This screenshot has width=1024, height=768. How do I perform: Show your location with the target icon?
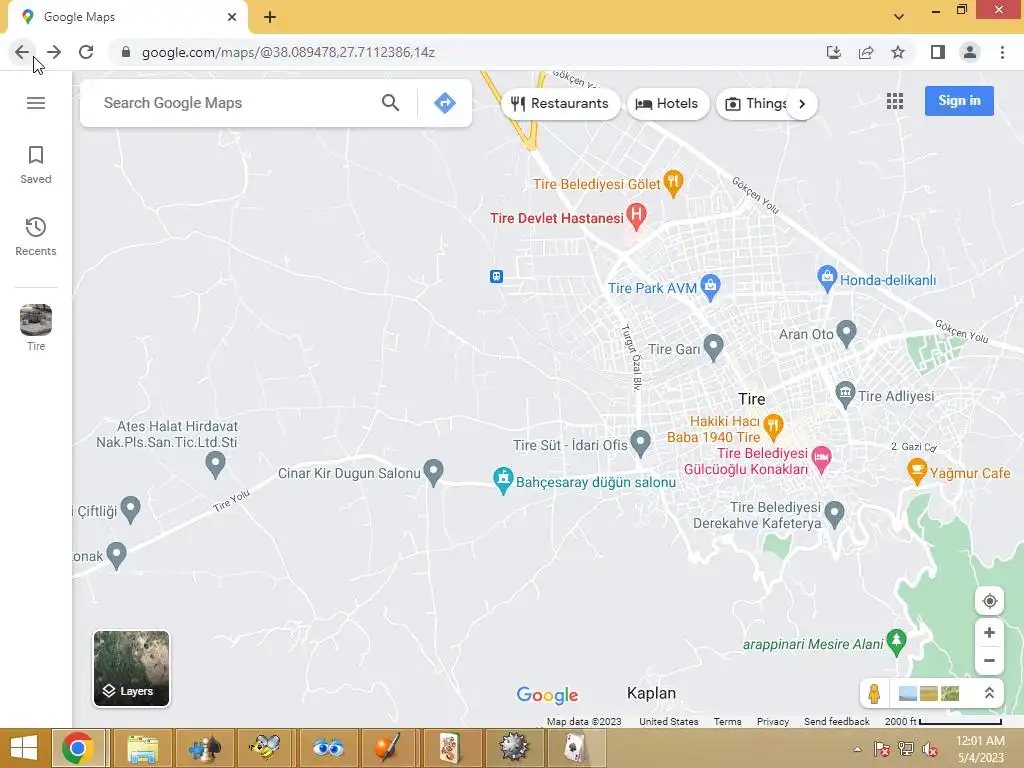(x=989, y=601)
